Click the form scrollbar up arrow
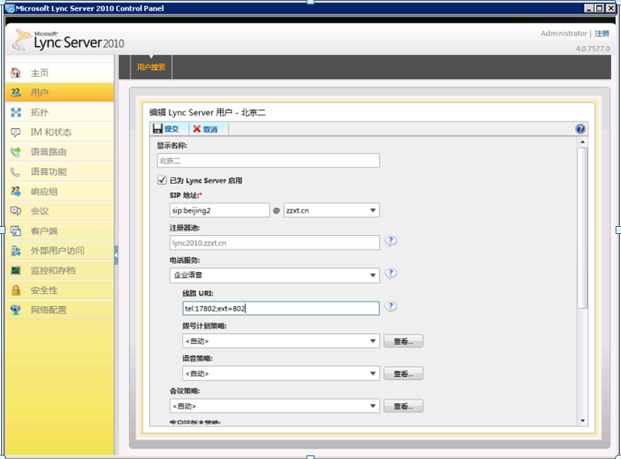 [582, 142]
